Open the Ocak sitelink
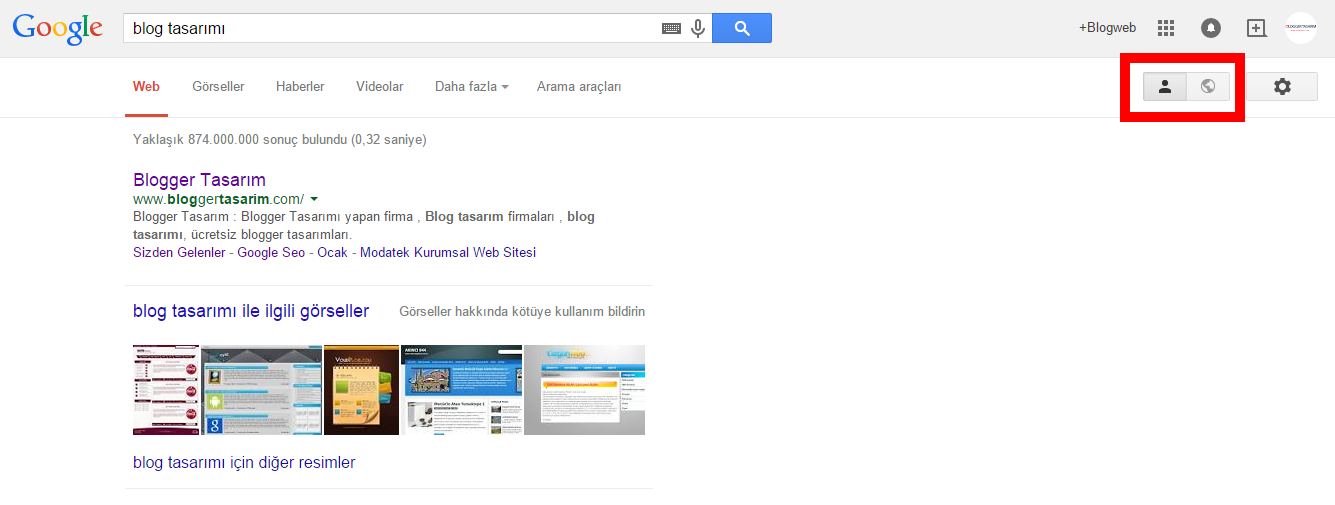Viewport: 1335px width, 505px height. coord(333,253)
